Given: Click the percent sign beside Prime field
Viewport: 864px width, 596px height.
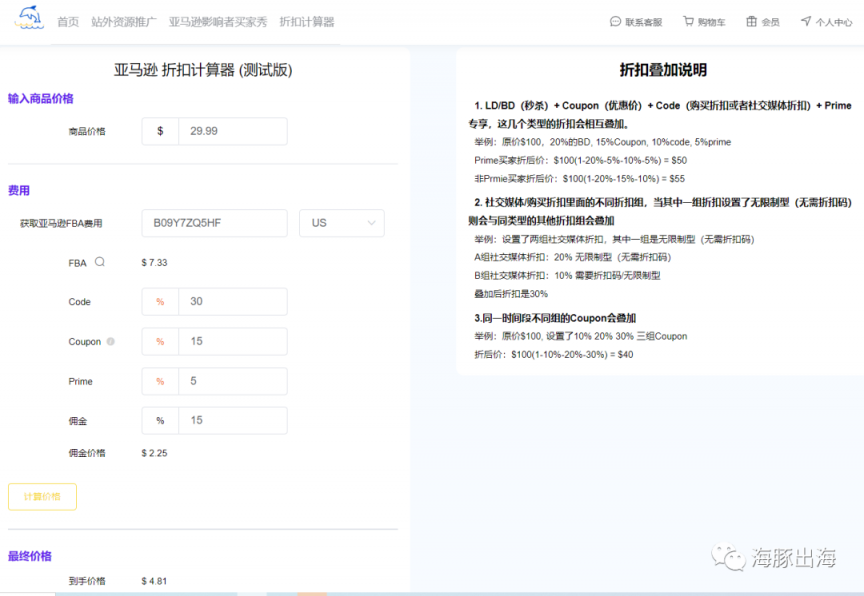Looking at the screenshot, I should (160, 381).
